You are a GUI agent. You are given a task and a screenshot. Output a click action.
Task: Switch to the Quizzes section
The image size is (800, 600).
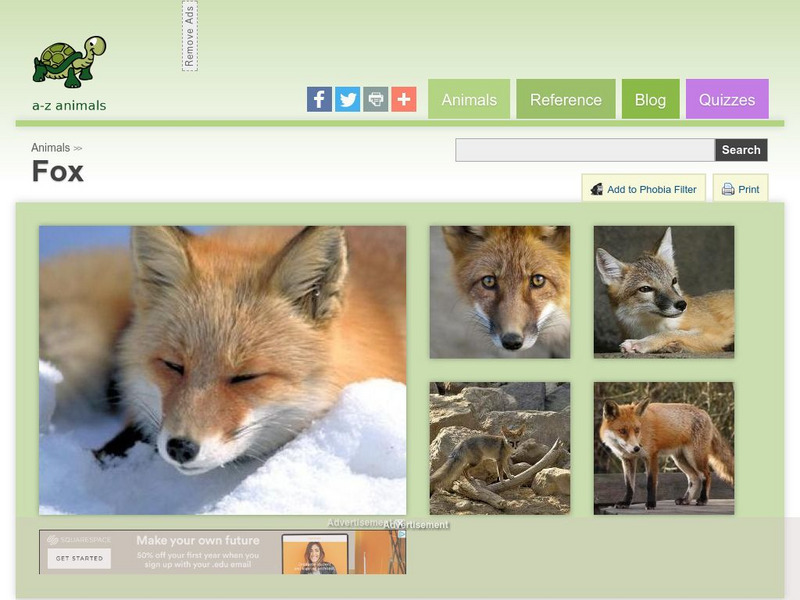(x=729, y=99)
